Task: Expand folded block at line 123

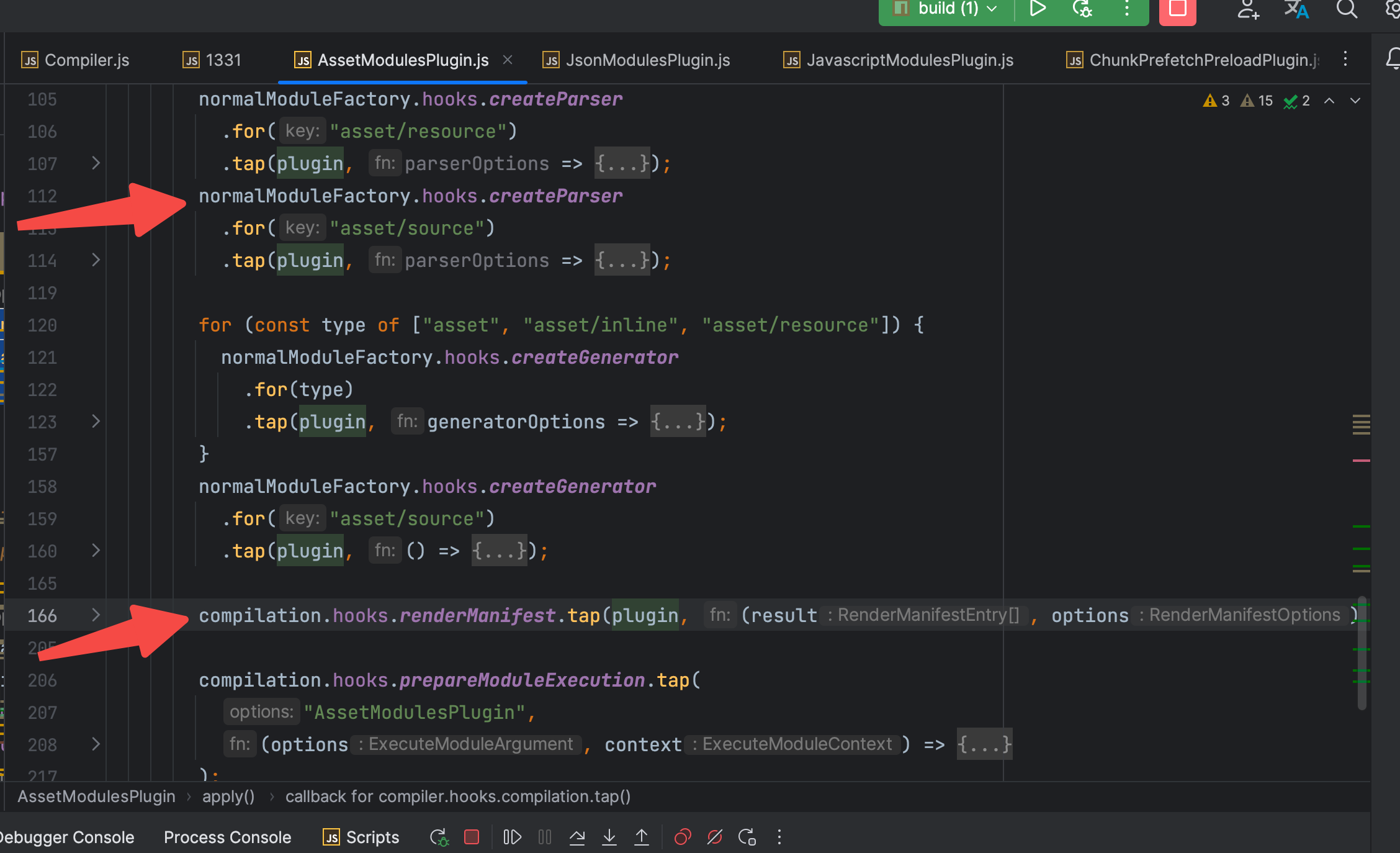Action: click(x=96, y=422)
